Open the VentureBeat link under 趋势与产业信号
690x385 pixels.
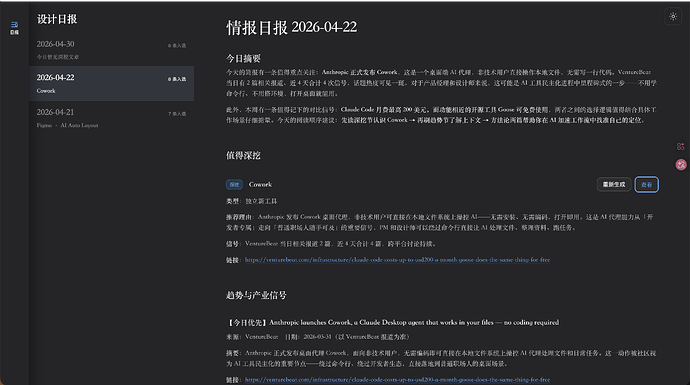(397, 379)
